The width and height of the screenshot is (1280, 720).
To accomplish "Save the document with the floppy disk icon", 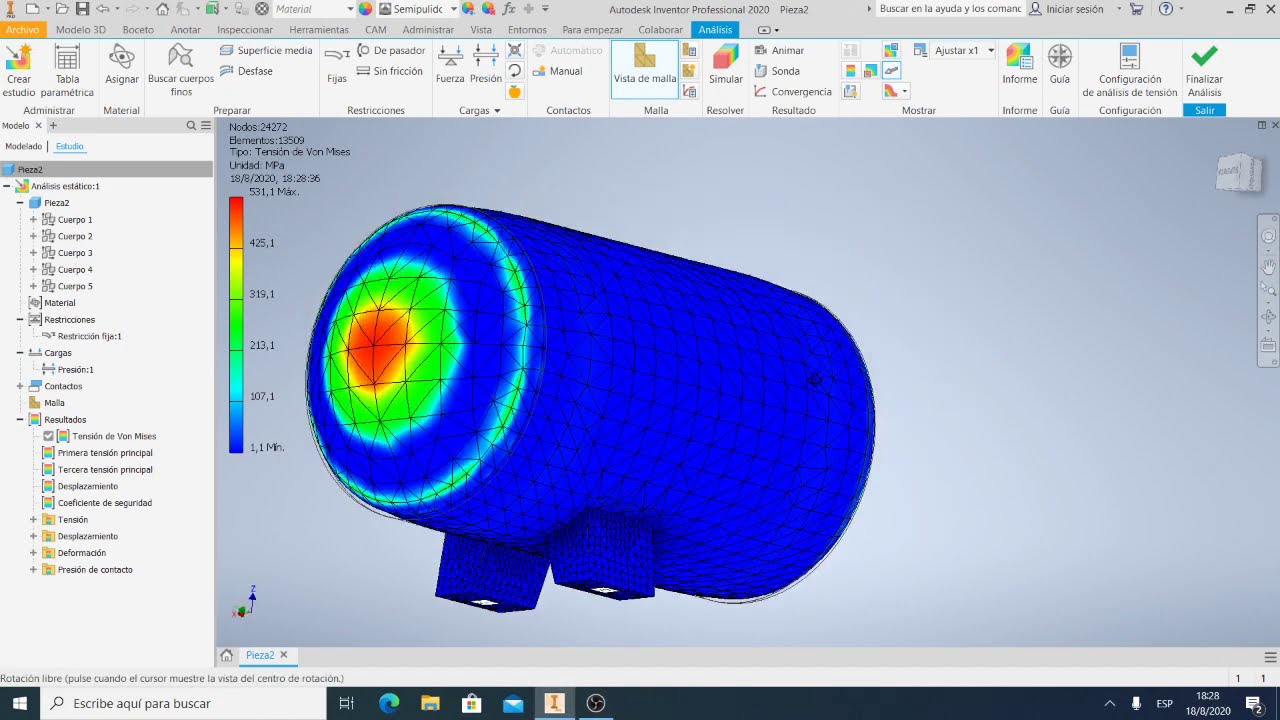I will 82,9.
